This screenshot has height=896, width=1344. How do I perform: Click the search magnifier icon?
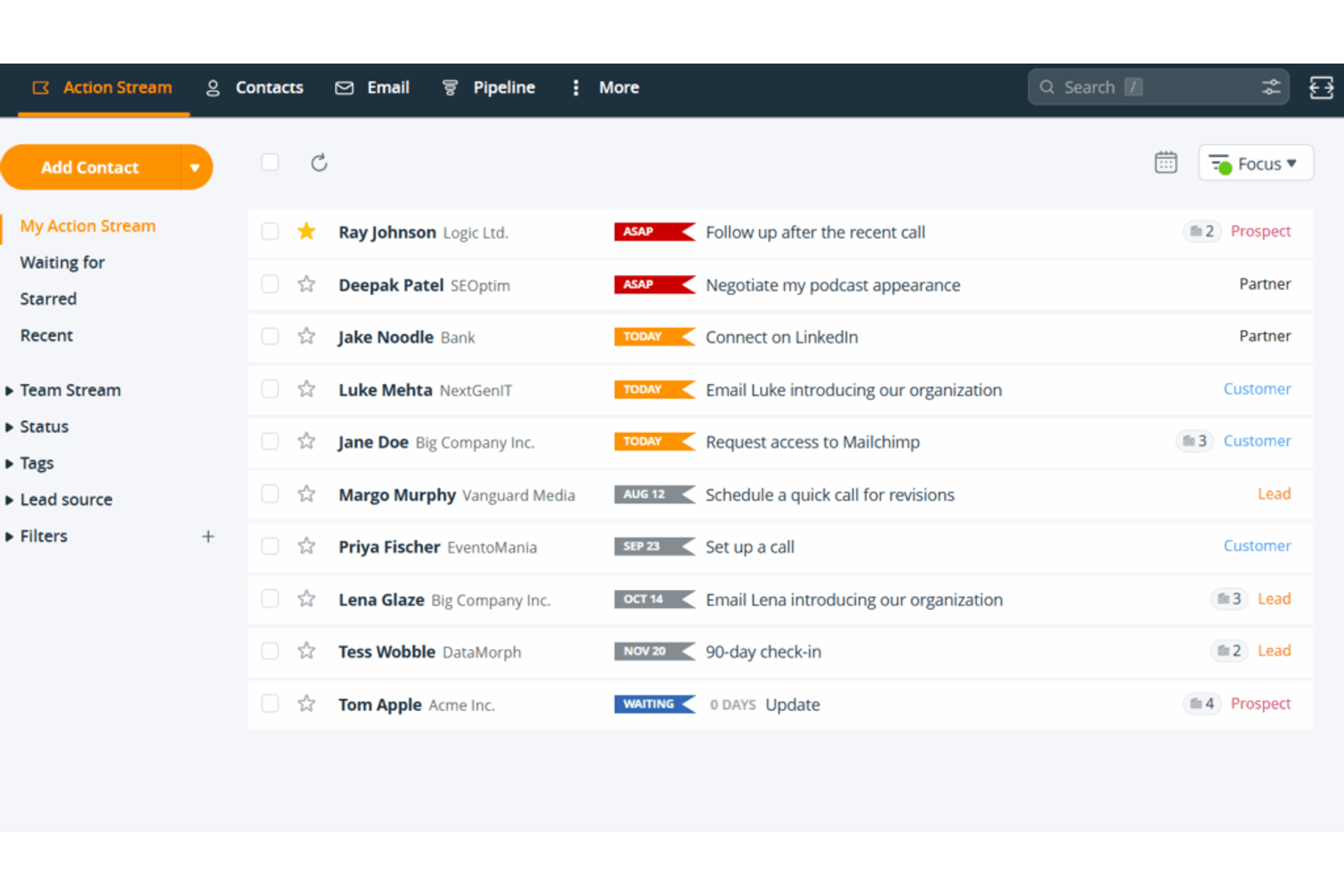click(x=1046, y=86)
